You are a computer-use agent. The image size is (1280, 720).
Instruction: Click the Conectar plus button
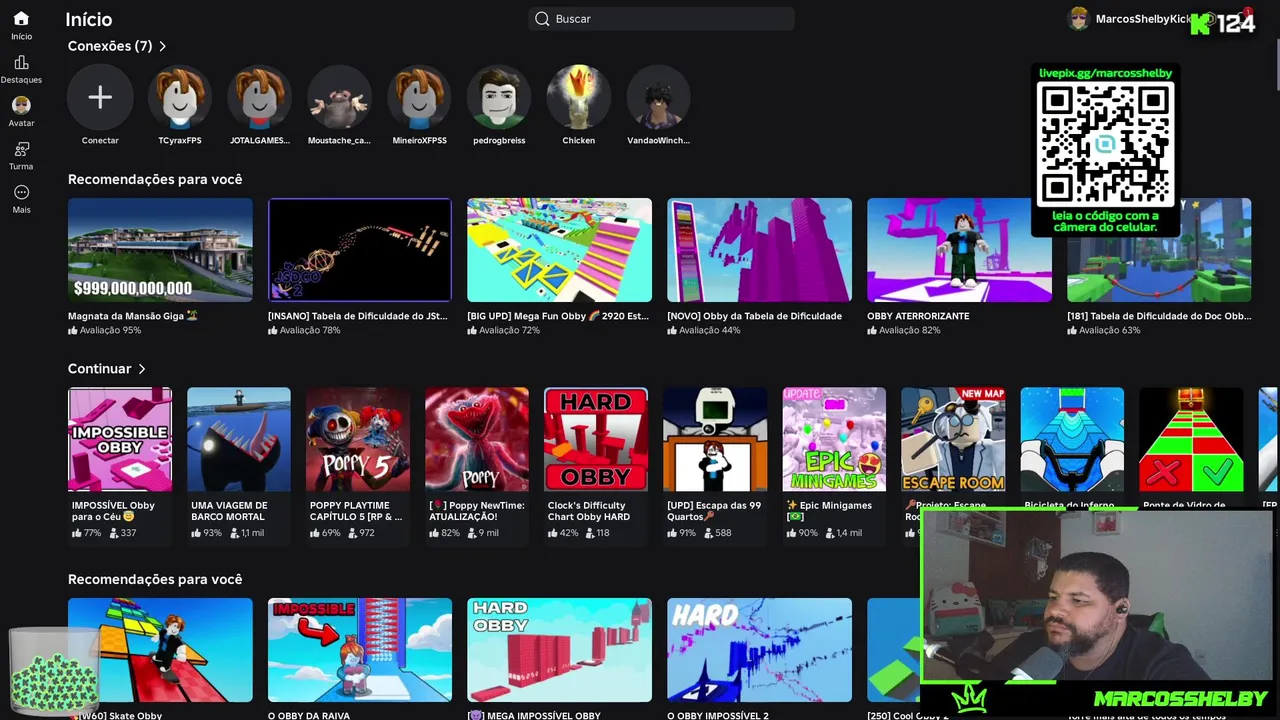click(100, 97)
